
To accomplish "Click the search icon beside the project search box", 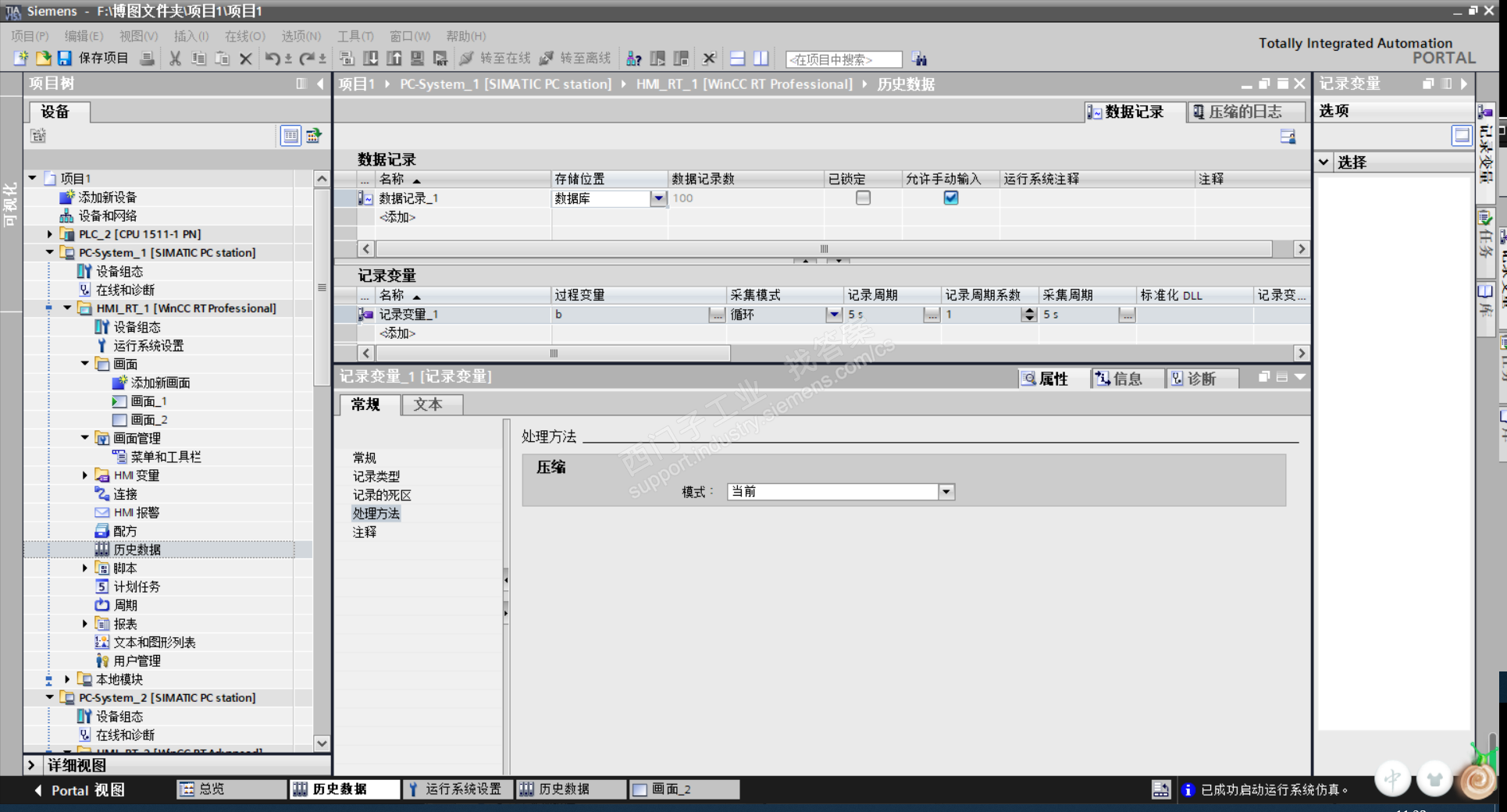I will pos(920,59).
